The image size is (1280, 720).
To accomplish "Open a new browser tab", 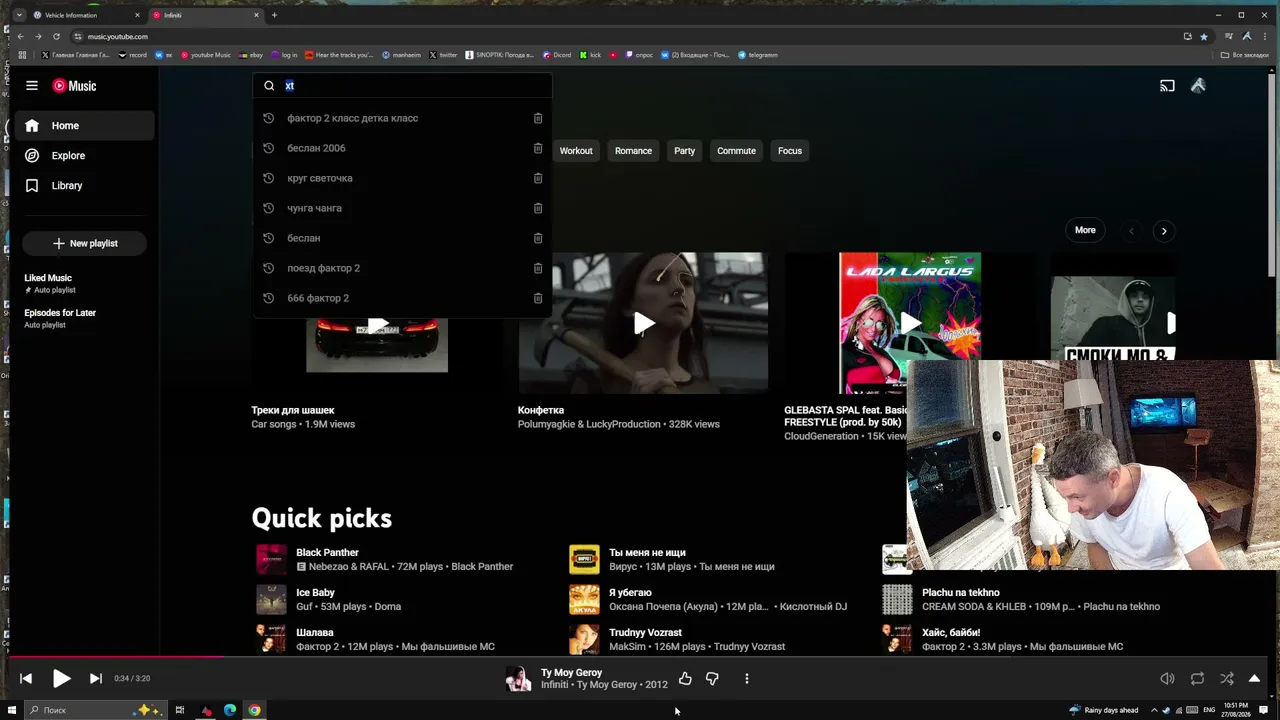I will tap(274, 15).
